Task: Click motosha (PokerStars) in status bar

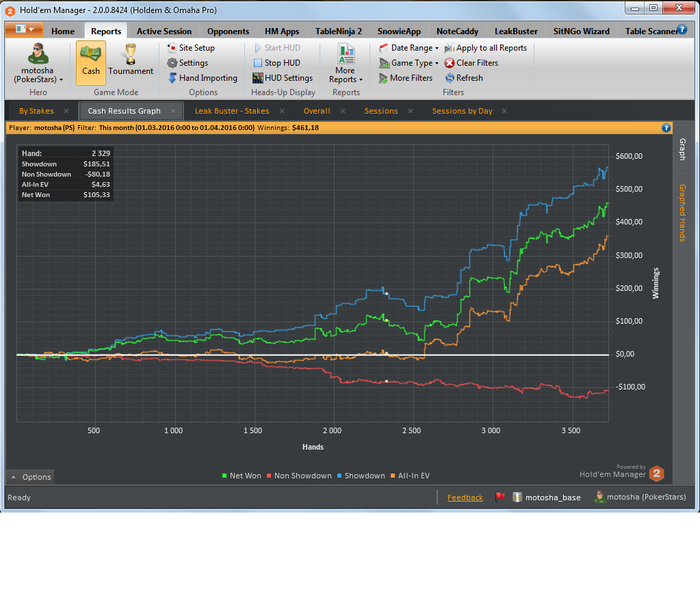Action: click(641, 497)
